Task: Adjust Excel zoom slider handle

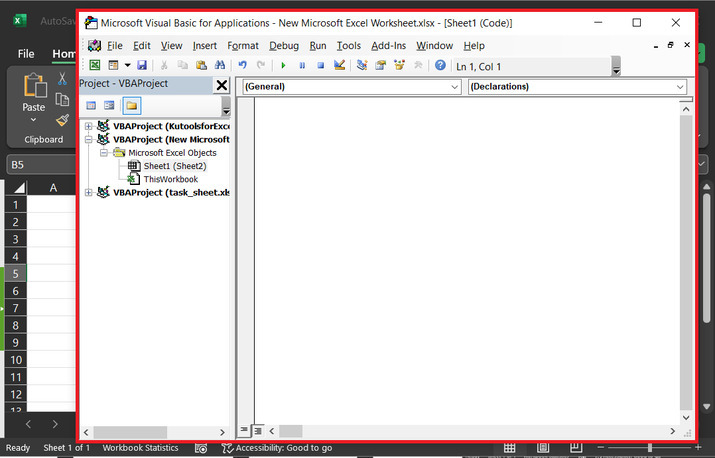Action: (x=650, y=448)
